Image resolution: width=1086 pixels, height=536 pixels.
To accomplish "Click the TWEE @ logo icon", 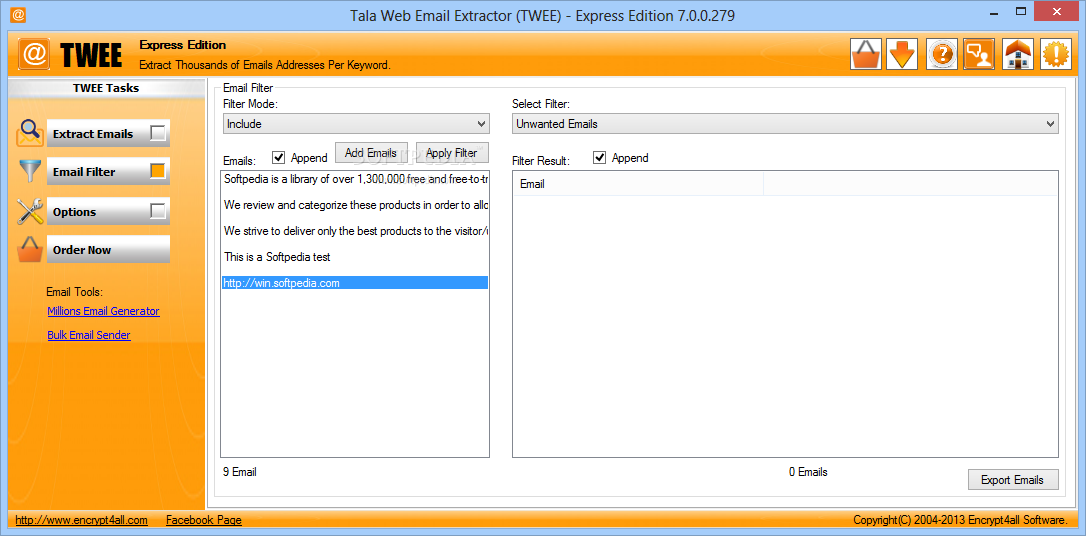I will 34,55.
